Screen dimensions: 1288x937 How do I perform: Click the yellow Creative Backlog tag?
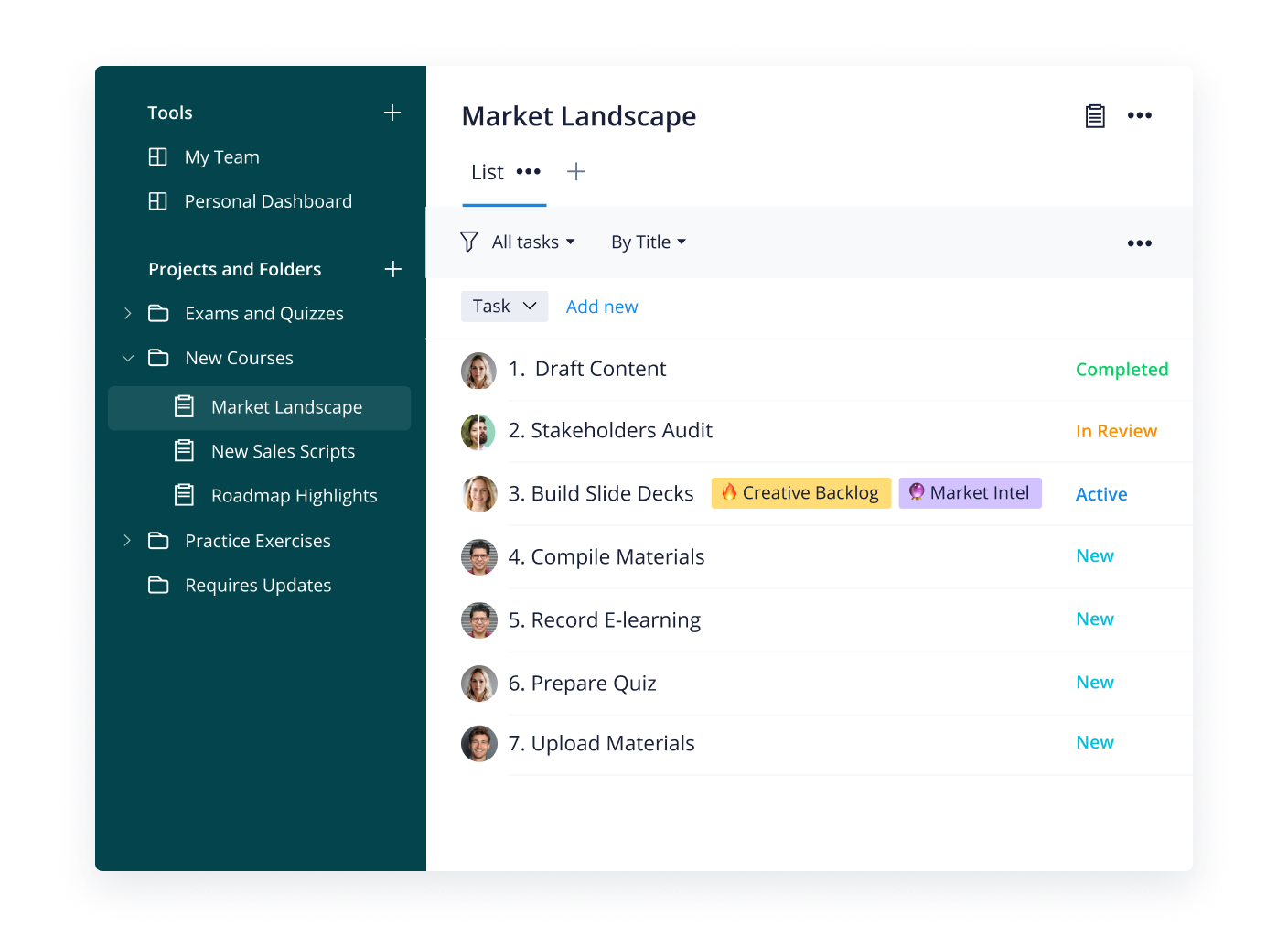click(x=801, y=492)
